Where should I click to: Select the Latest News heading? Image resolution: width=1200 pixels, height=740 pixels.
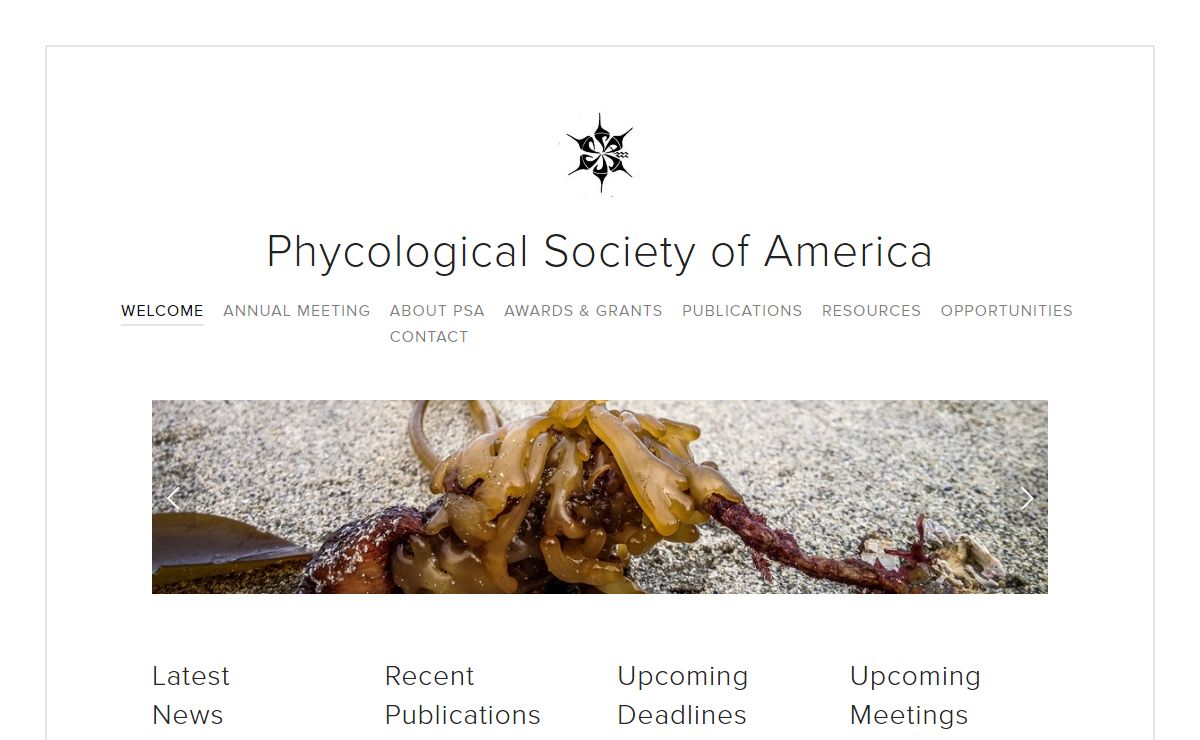coord(191,695)
